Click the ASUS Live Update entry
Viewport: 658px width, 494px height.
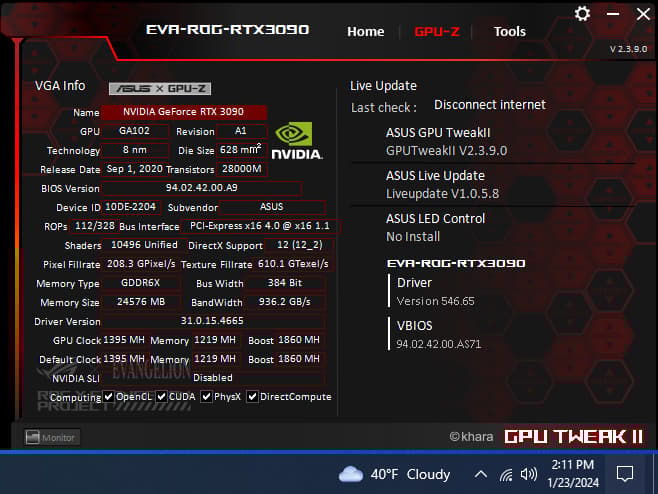pos(442,184)
